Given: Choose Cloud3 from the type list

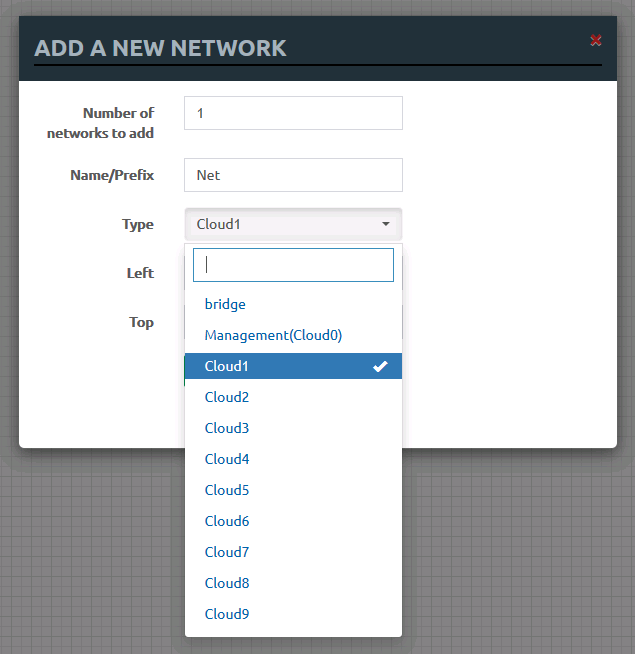Looking at the screenshot, I should pos(293,428).
